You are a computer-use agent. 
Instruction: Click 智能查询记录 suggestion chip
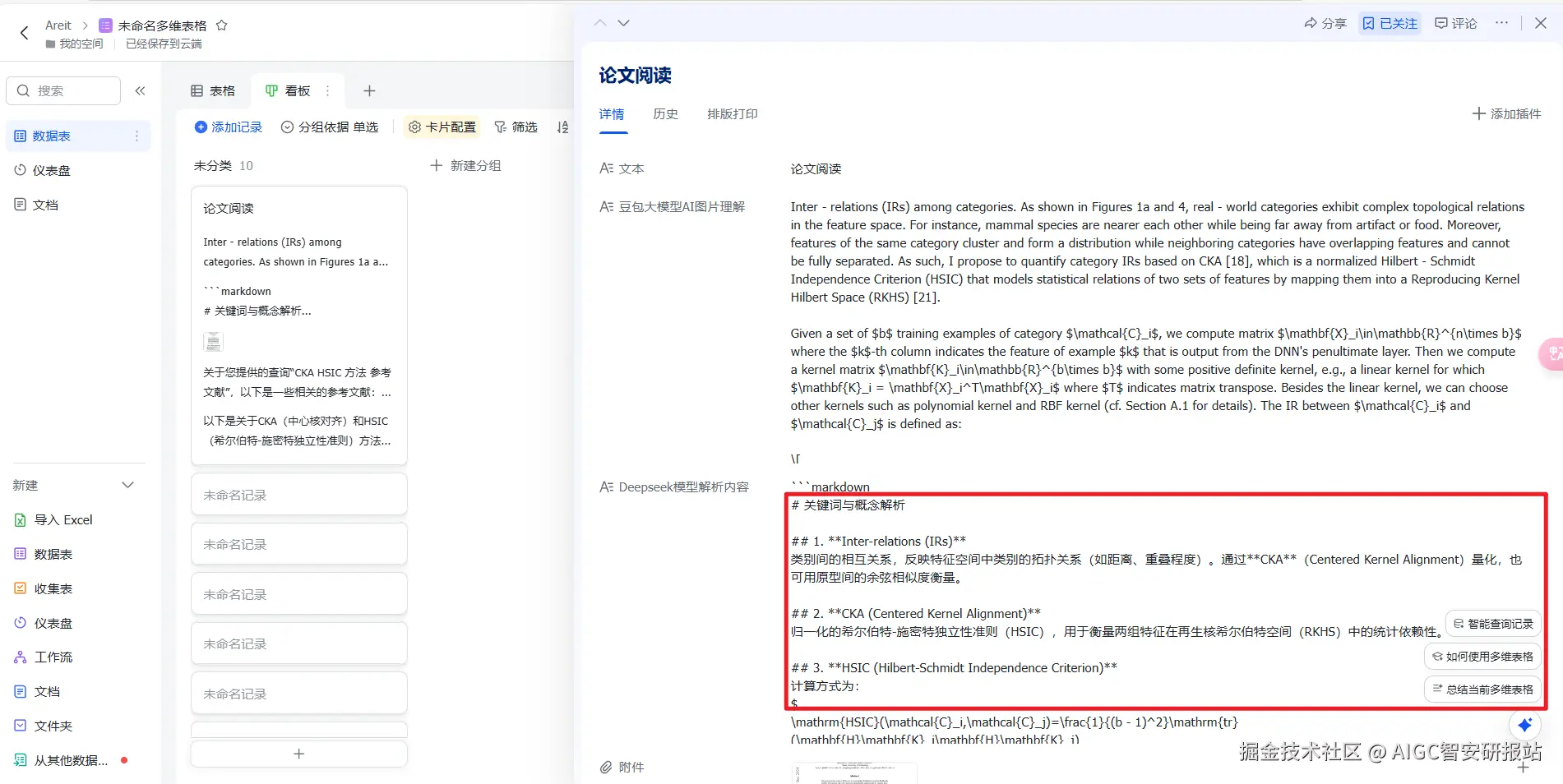point(1493,624)
